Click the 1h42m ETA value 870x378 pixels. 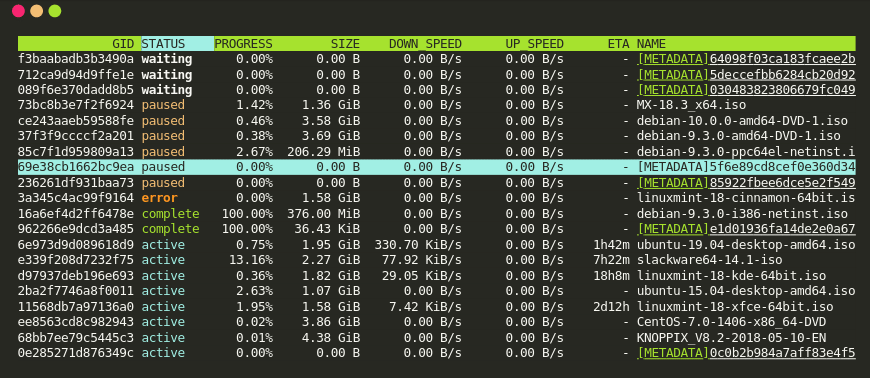click(x=611, y=245)
